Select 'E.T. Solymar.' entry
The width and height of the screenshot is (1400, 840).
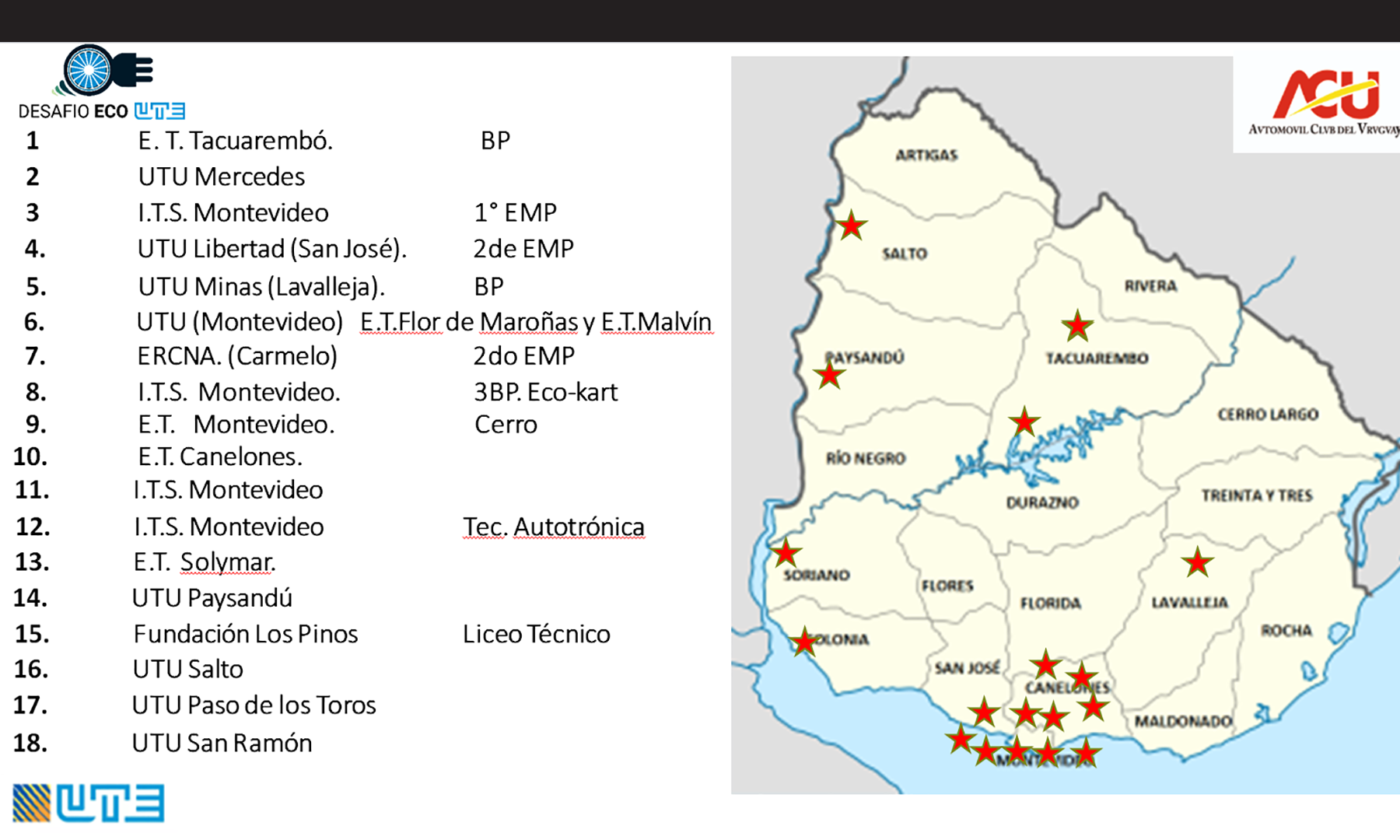(205, 562)
